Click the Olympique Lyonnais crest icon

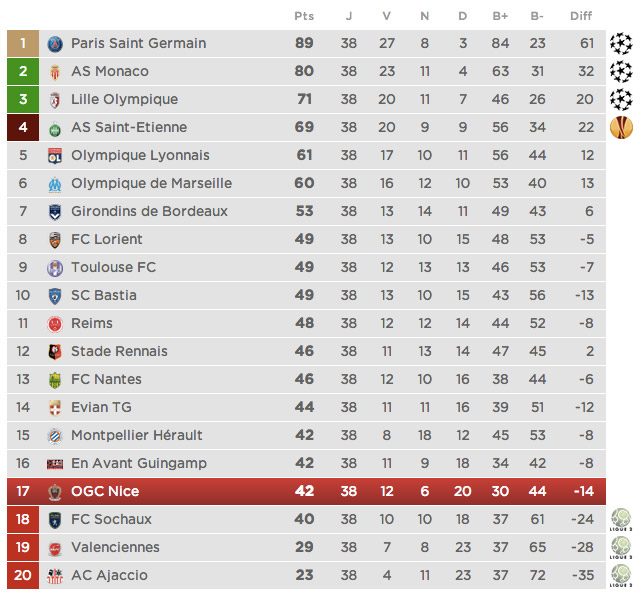(x=55, y=156)
